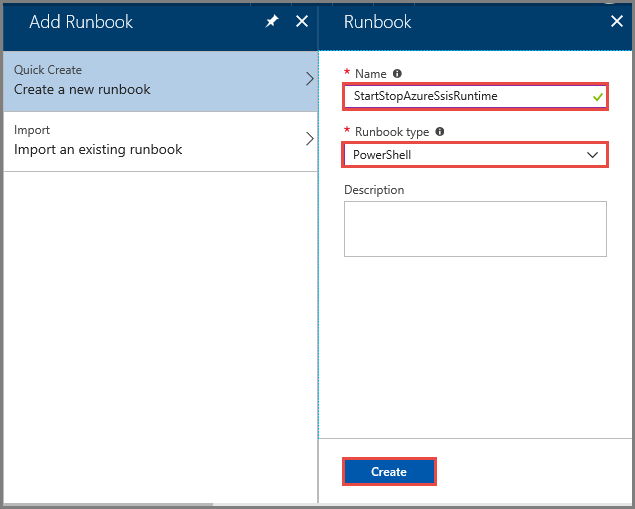Open Runbook type dropdown arrow
The image size is (635, 509).
point(592,155)
